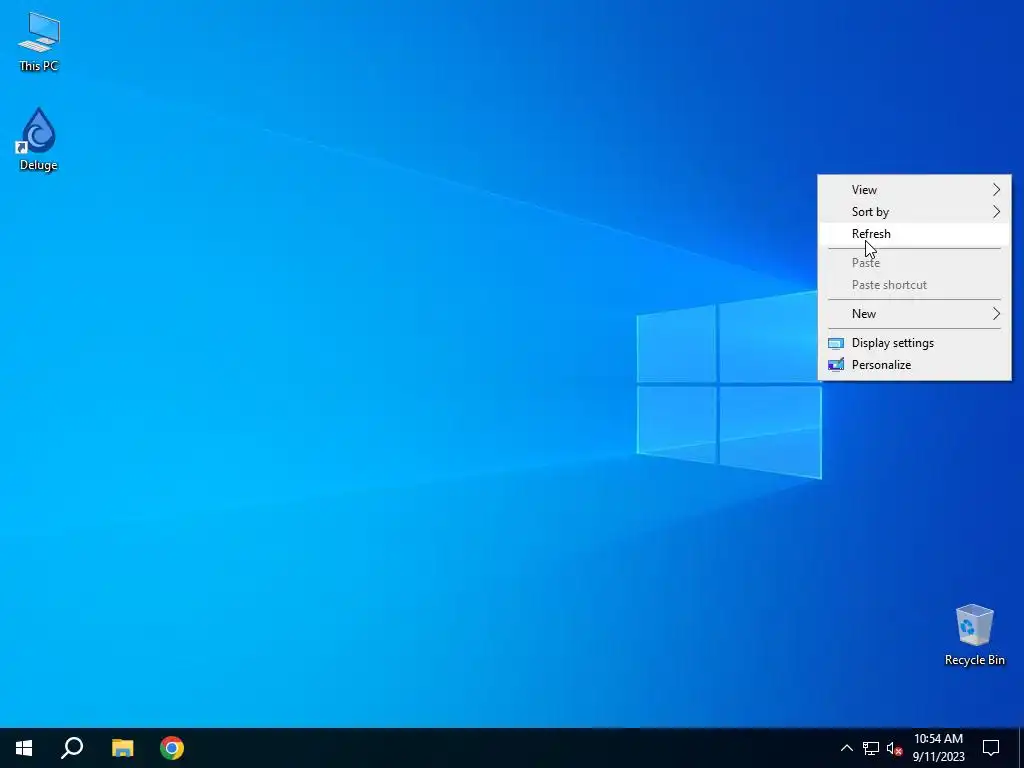Open the taskbar clock showing 10:54 AM
Image resolution: width=1024 pixels, height=768 pixels.
pos(938,748)
